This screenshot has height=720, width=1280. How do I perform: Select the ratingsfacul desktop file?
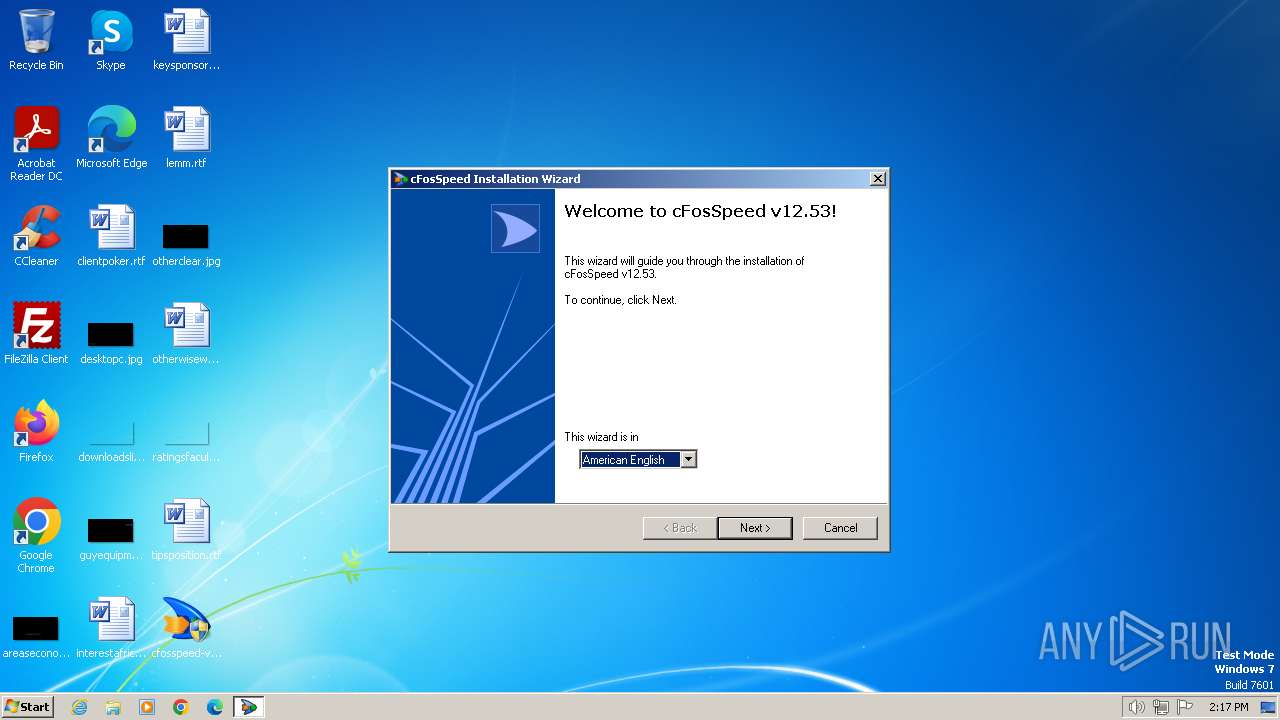pos(186,441)
